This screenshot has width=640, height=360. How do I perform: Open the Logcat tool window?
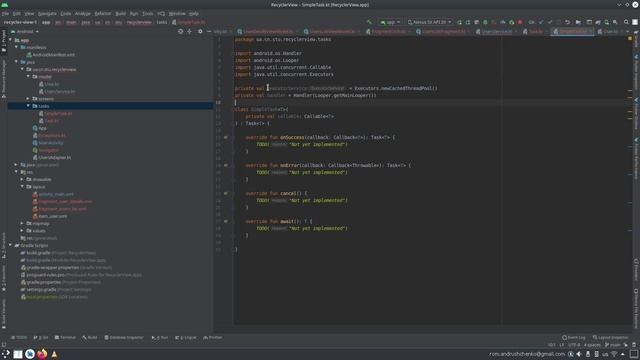(186, 338)
